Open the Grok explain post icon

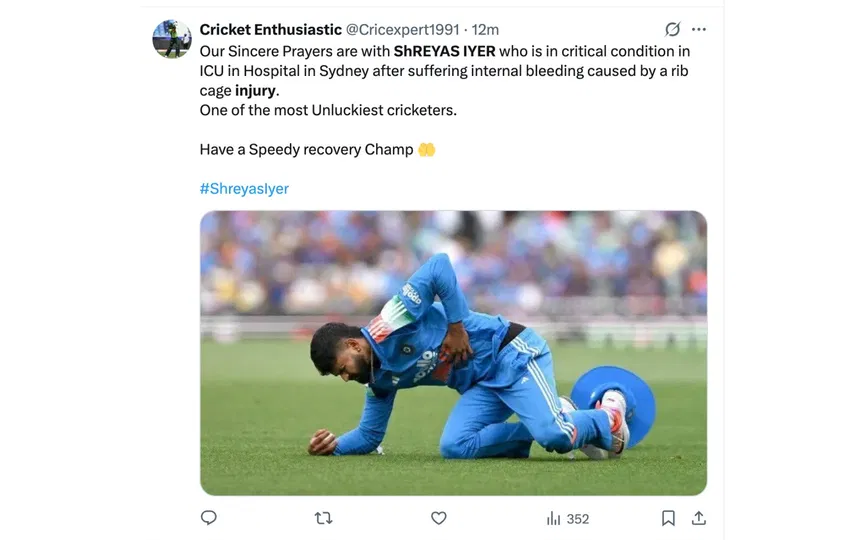[673, 30]
